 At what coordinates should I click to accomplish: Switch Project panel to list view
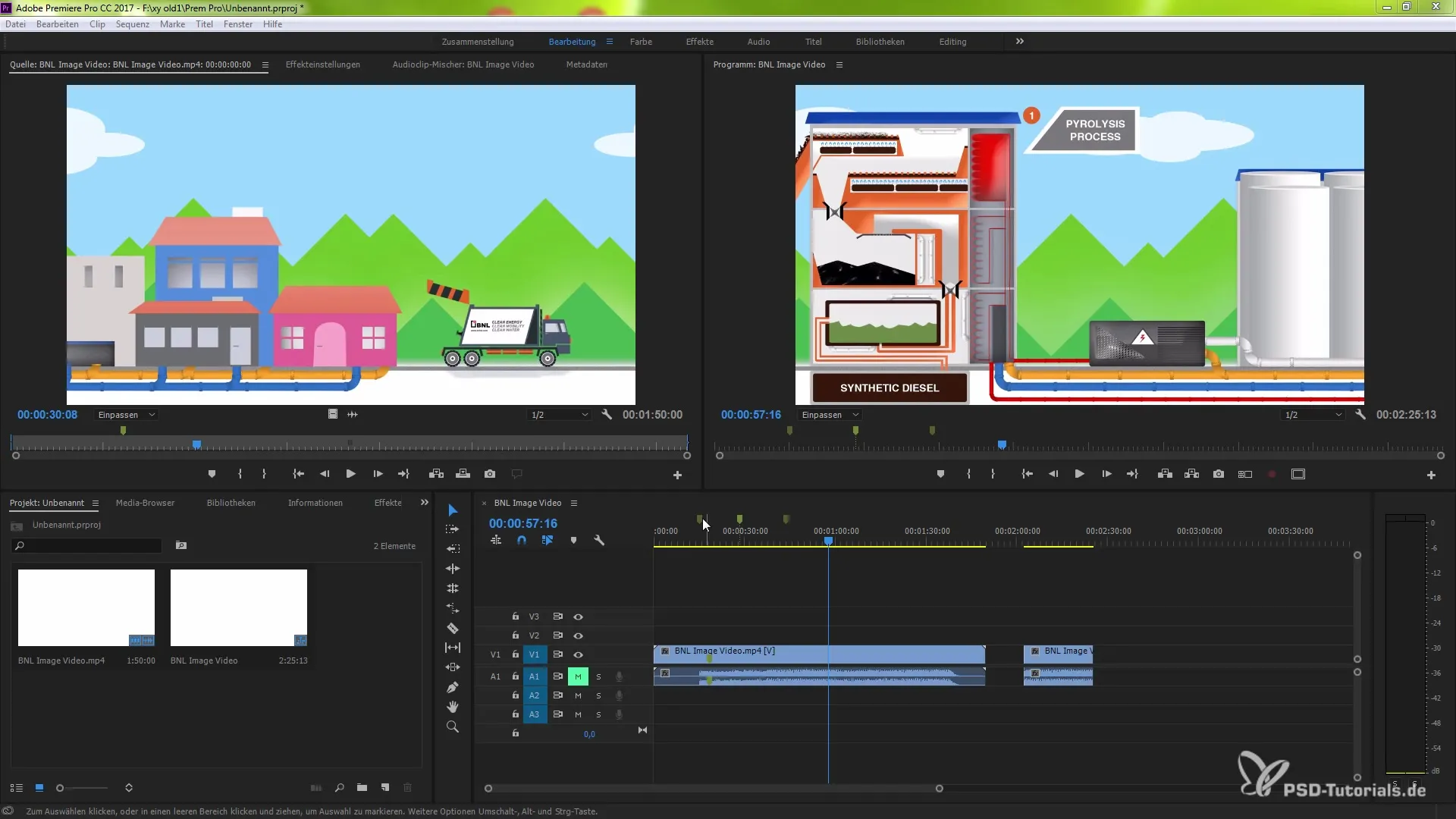17,788
